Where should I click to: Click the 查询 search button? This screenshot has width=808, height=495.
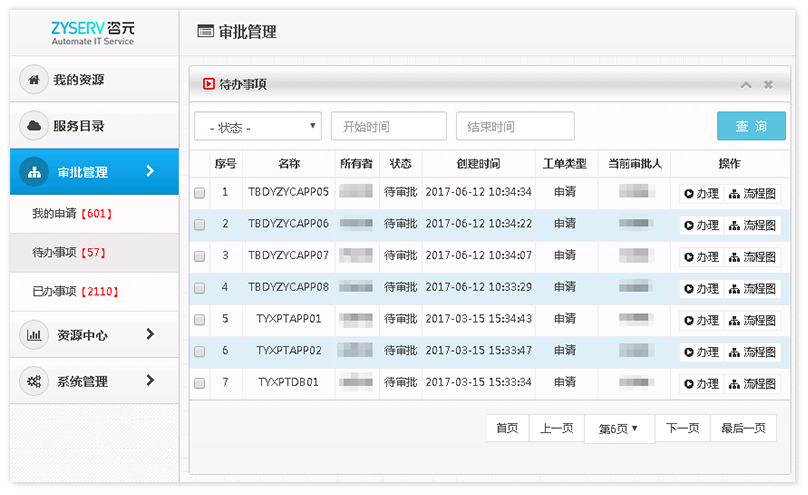coord(751,126)
